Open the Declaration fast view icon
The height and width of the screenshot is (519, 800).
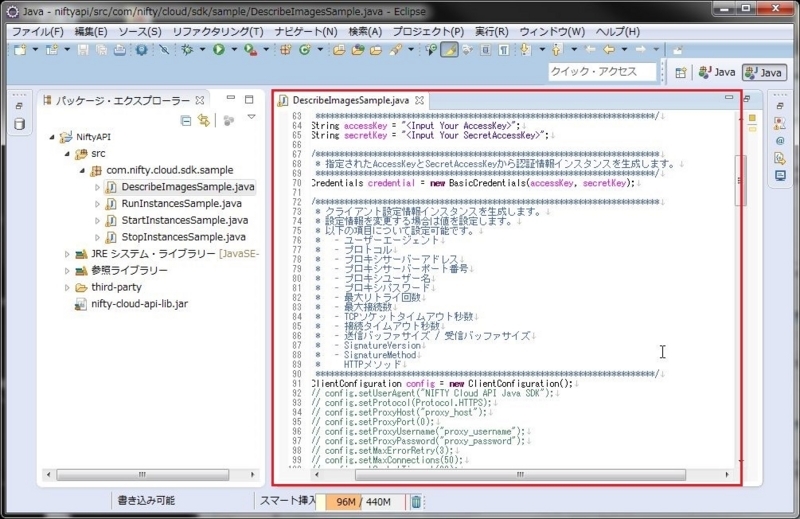coord(780,158)
